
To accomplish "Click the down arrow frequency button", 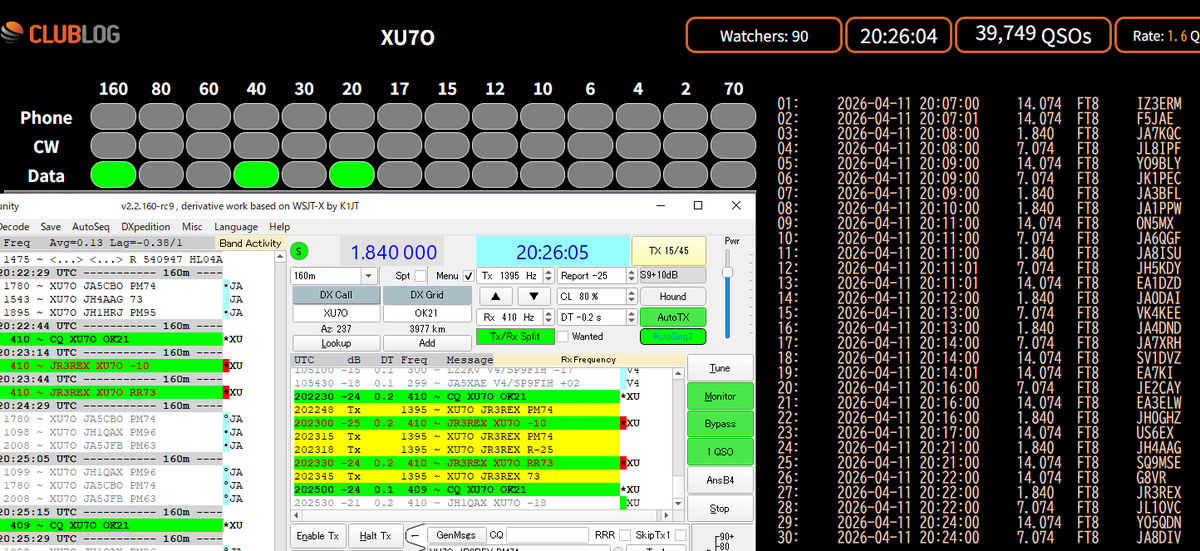I will [x=535, y=296].
